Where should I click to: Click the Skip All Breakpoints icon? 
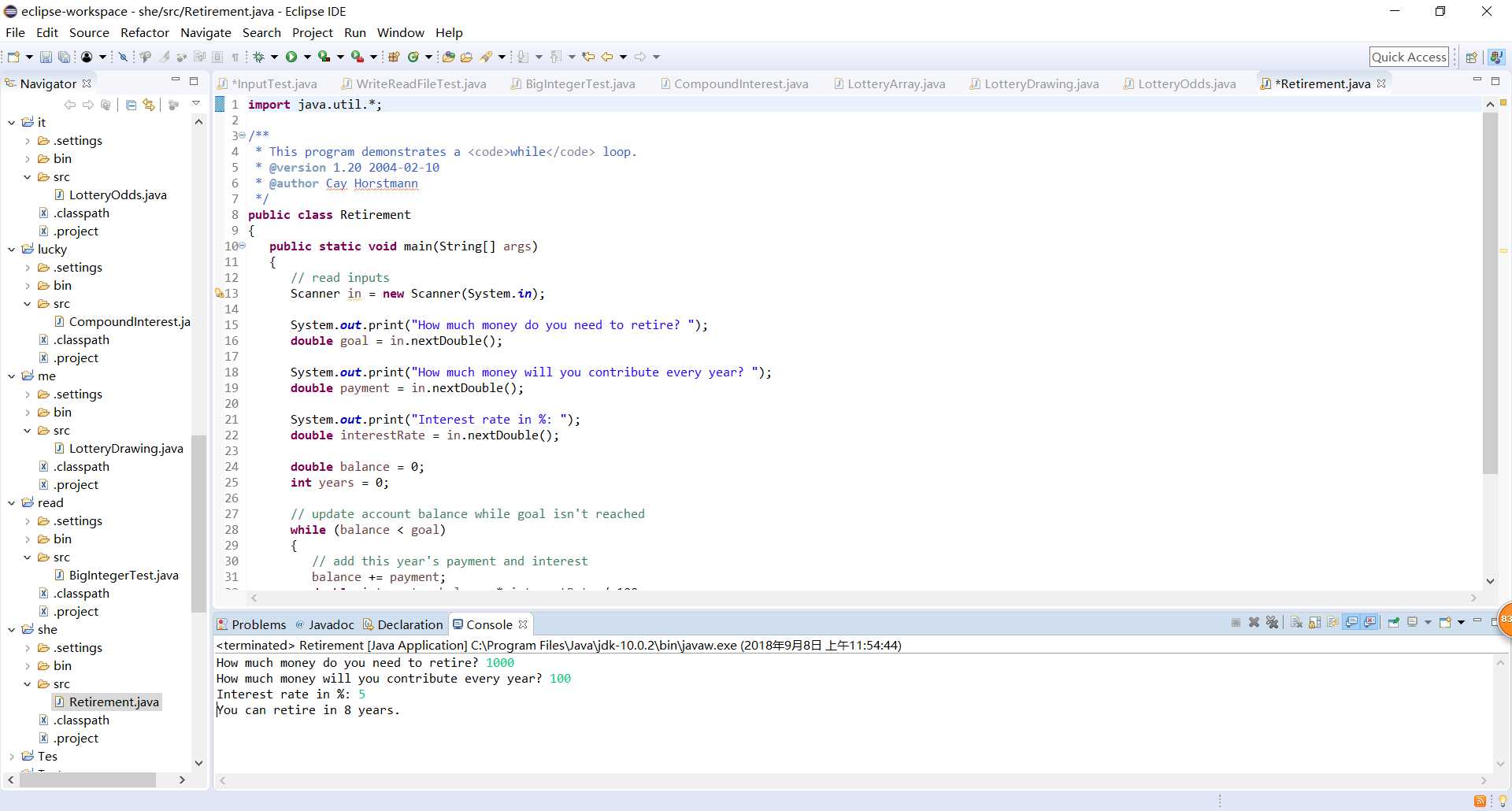pyautogui.click(x=123, y=57)
